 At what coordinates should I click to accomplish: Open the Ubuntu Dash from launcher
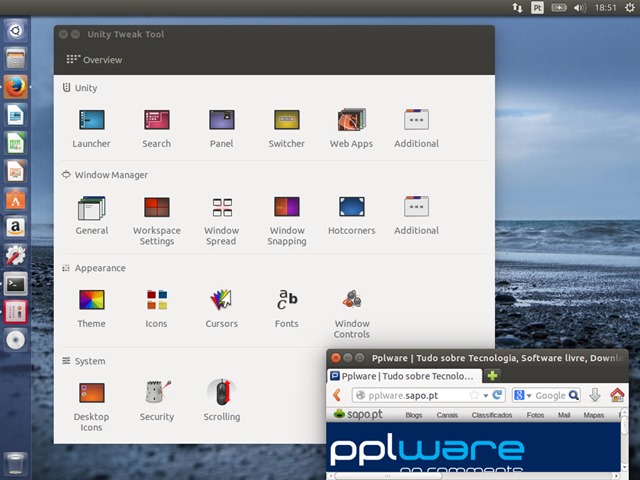click(16, 31)
